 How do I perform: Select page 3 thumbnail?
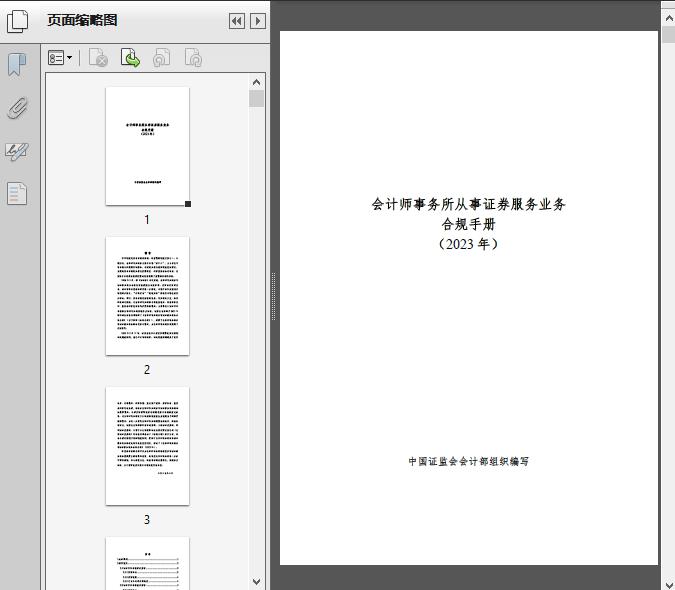[147, 446]
